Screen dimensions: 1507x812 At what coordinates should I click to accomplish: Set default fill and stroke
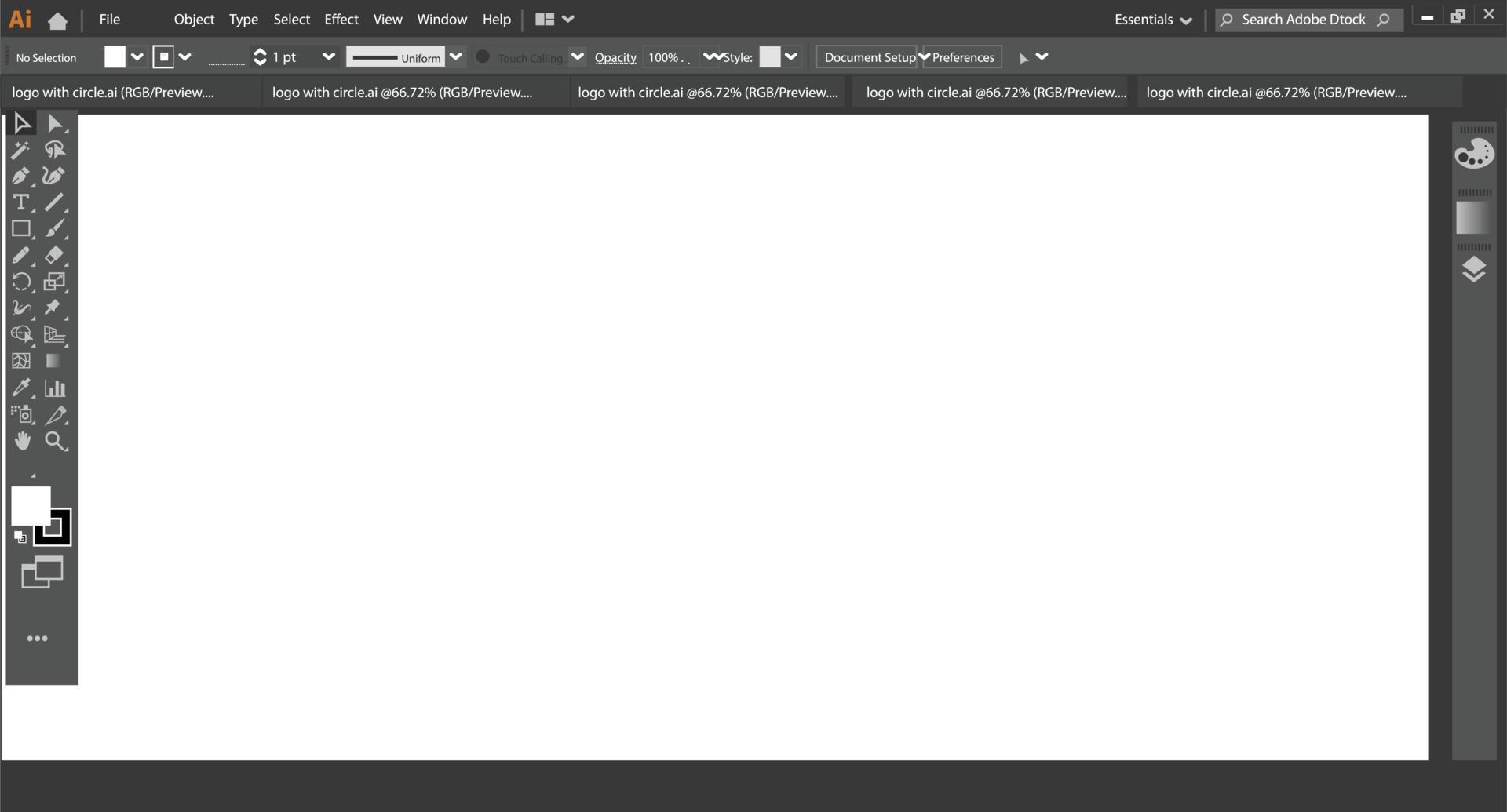coord(20,537)
